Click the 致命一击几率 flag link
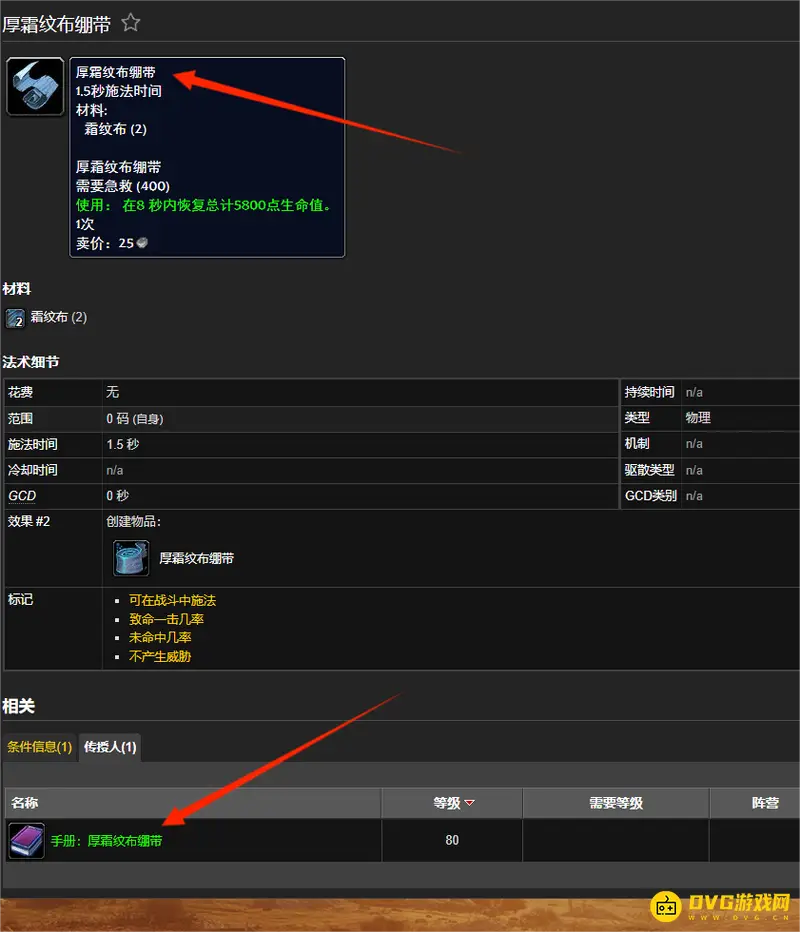 166,619
